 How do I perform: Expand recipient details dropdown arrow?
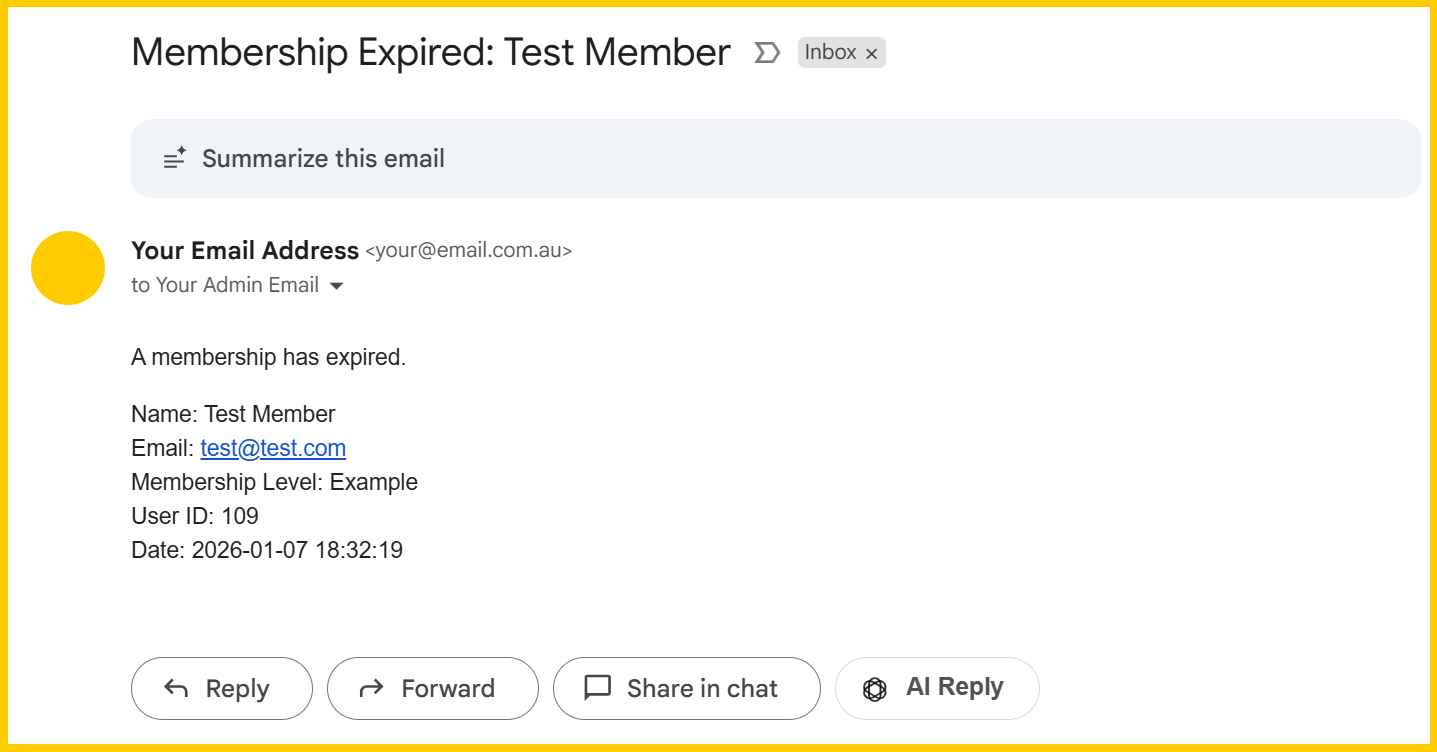pos(337,286)
